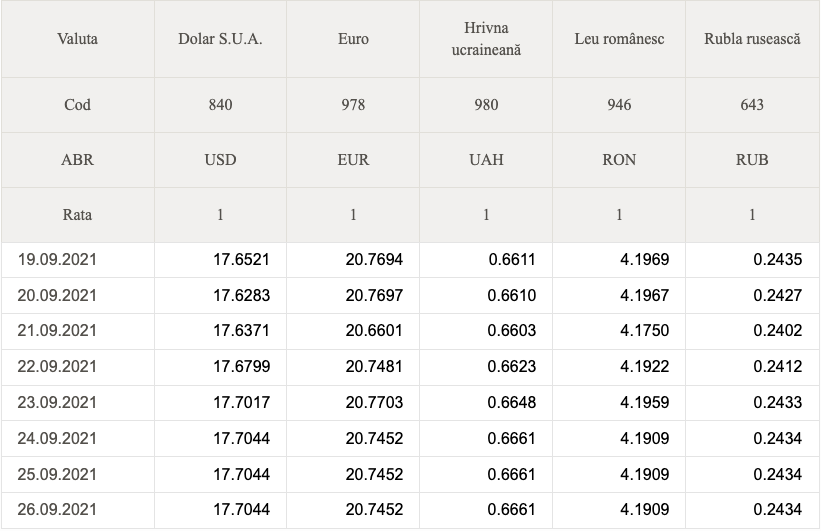The width and height of the screenshot is (821, 531).
Task: Select the Euro header cell
Action: (353, 39)
